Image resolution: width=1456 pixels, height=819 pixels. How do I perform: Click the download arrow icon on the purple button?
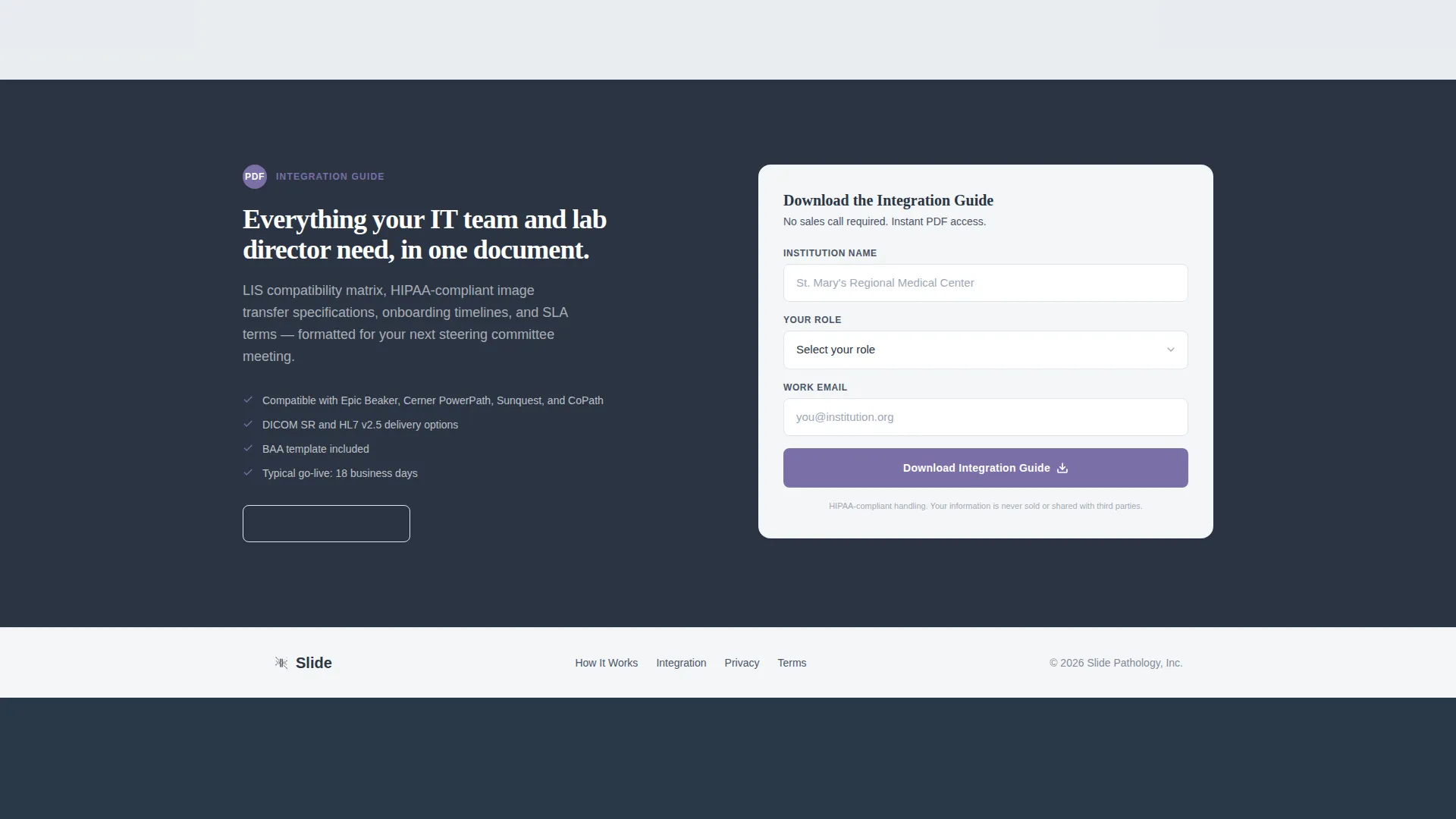pyautogui.click(x=1062, y=468)
